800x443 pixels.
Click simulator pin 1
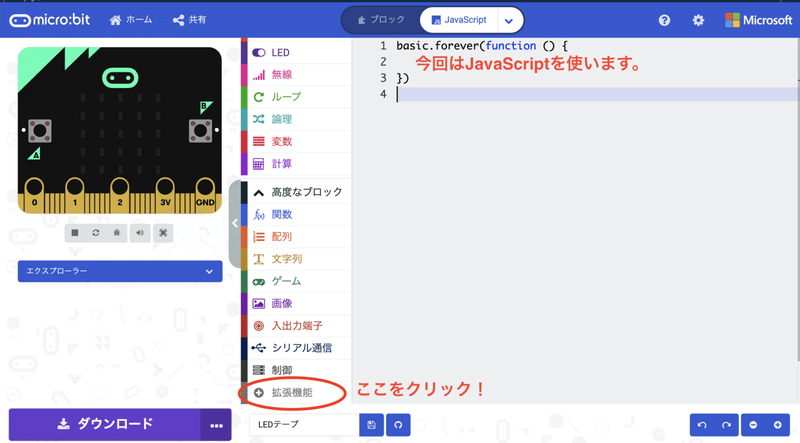click(x=74, y=194)
